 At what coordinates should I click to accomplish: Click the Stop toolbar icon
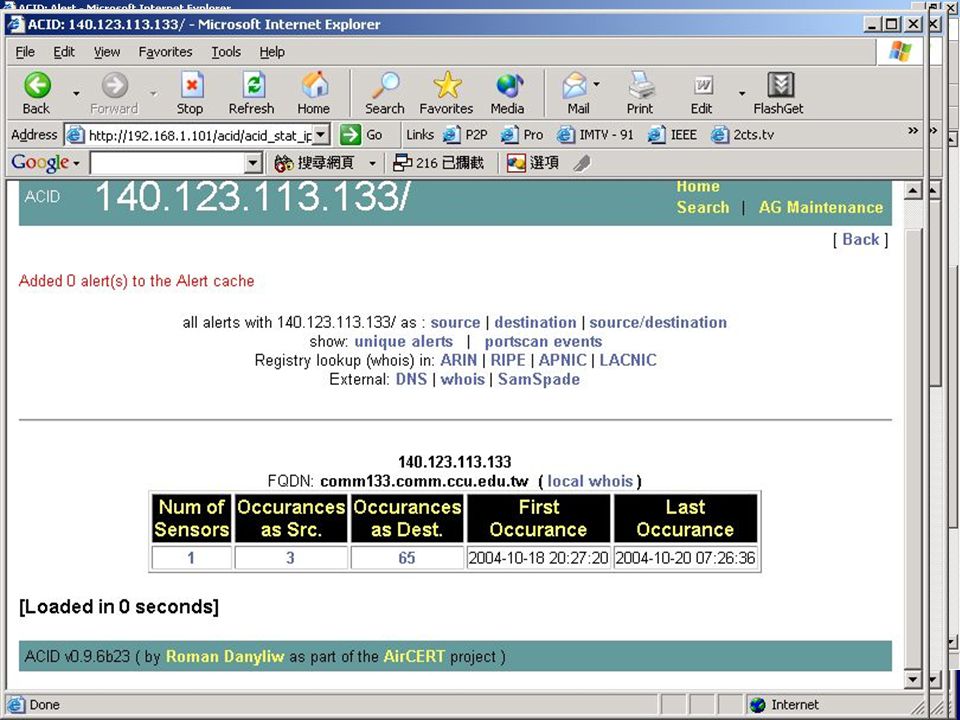[191, 85]
